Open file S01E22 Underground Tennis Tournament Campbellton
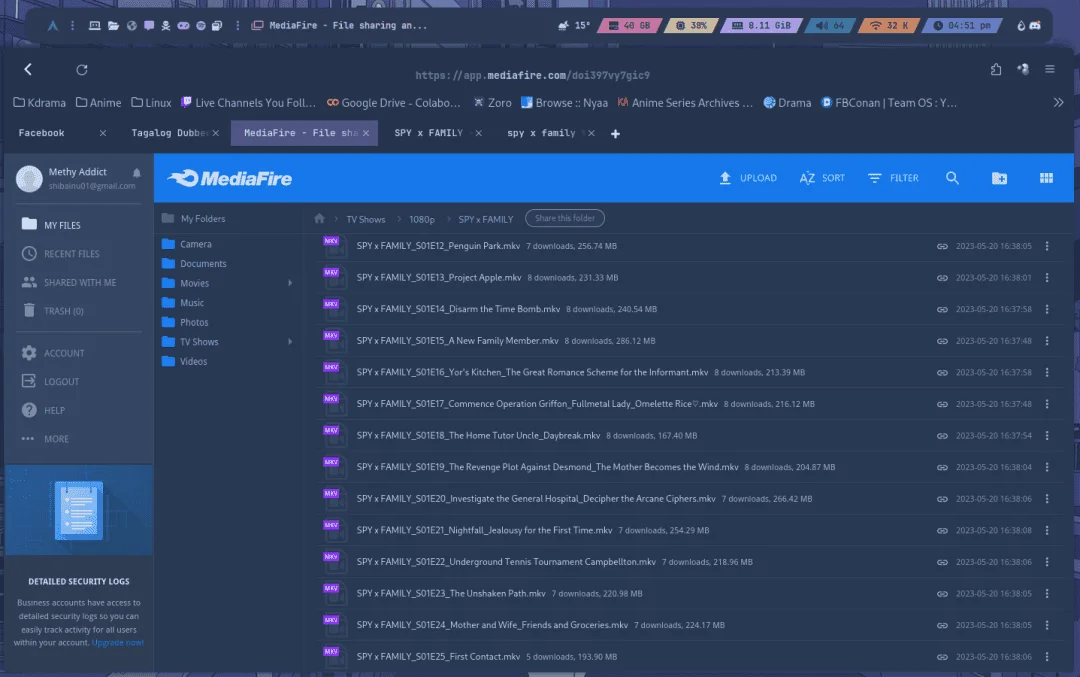Viewport: 1080px width, 677px height. (x=506, y=562)
